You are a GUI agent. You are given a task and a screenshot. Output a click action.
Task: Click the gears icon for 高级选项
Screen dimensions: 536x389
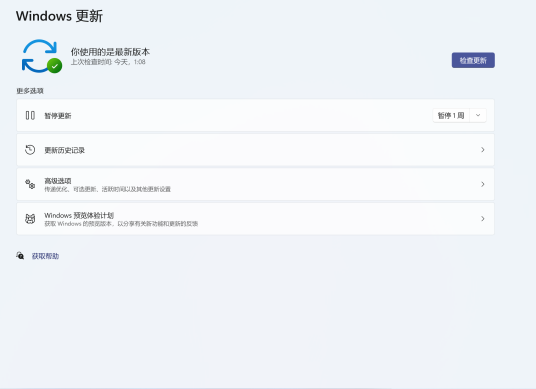[x=30, y=184]
